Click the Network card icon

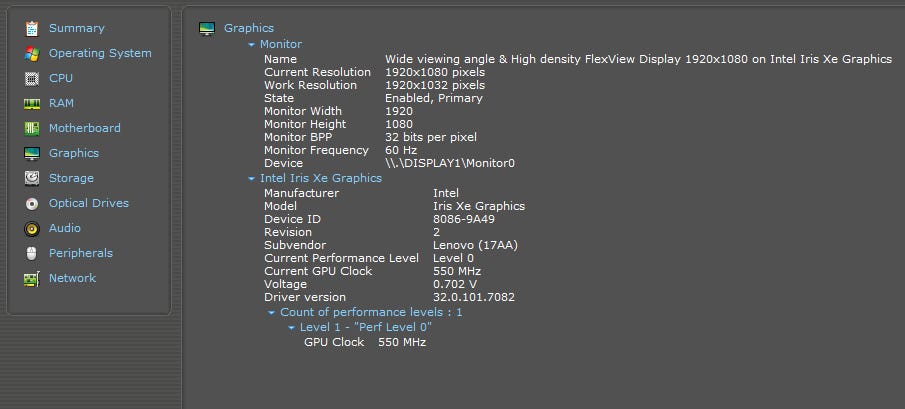32,279
